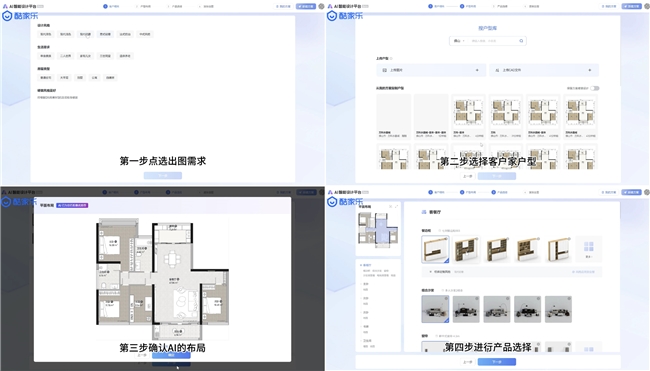Click the floor plan search input field
650x371 pixels.
493,41
